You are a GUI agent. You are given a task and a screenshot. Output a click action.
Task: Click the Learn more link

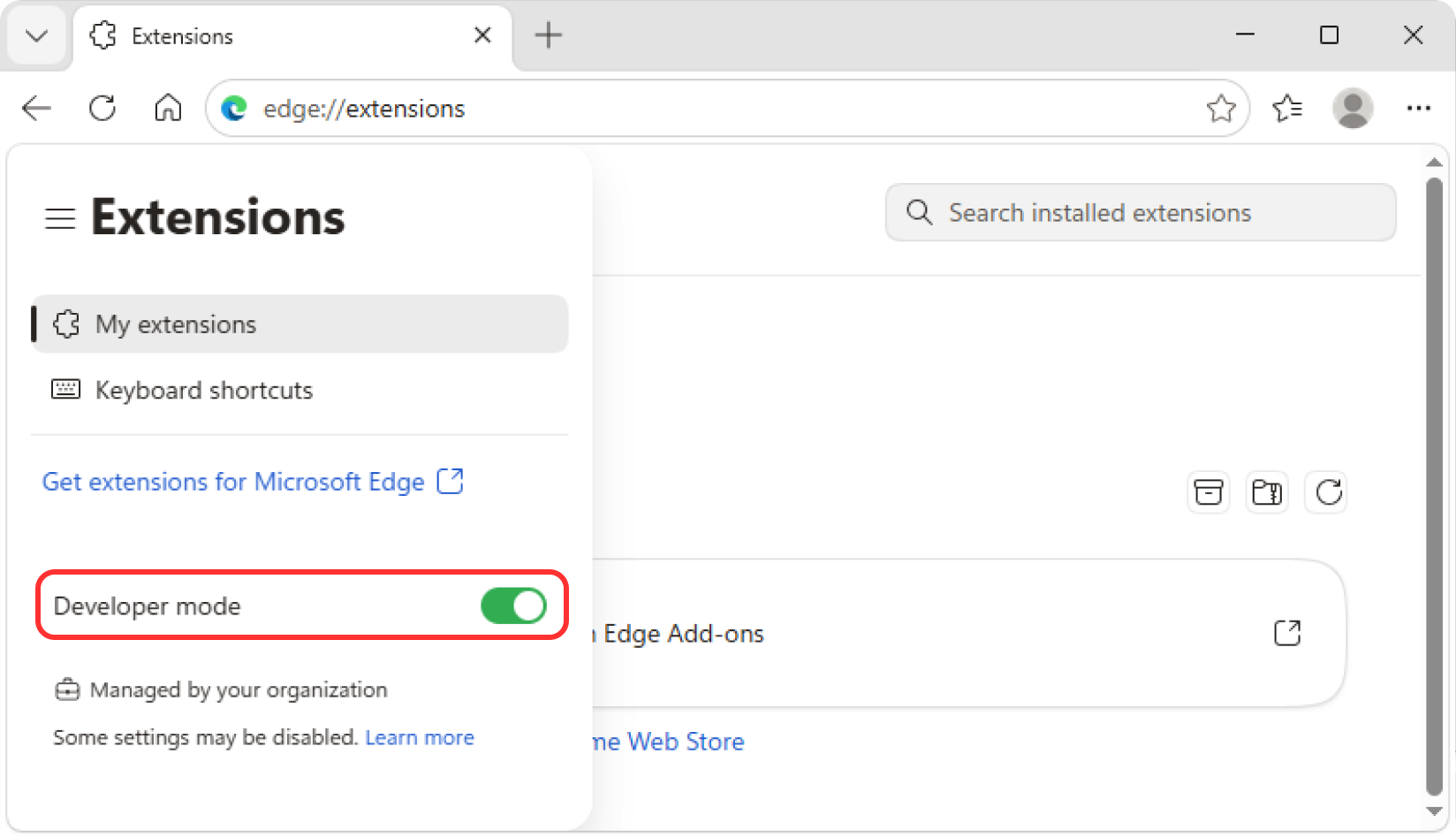420,737
